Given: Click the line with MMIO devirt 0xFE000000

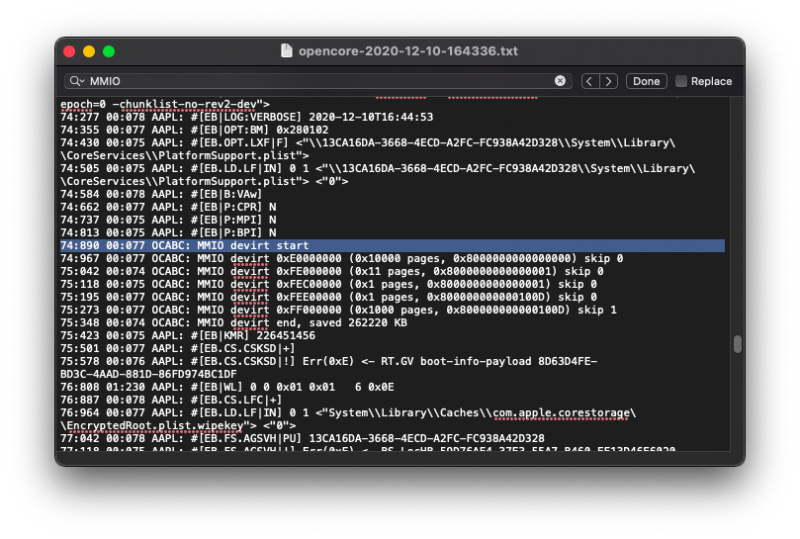Looking at the screenshot, I should point(332,271).
